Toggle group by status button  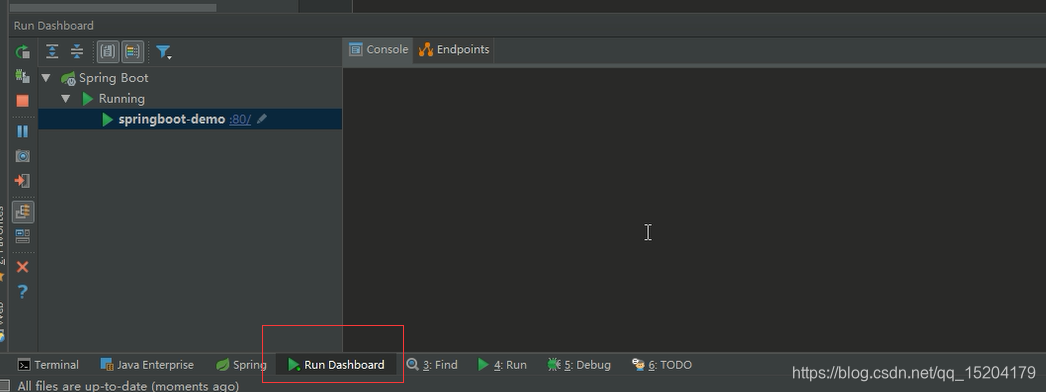tap(133, 51)
